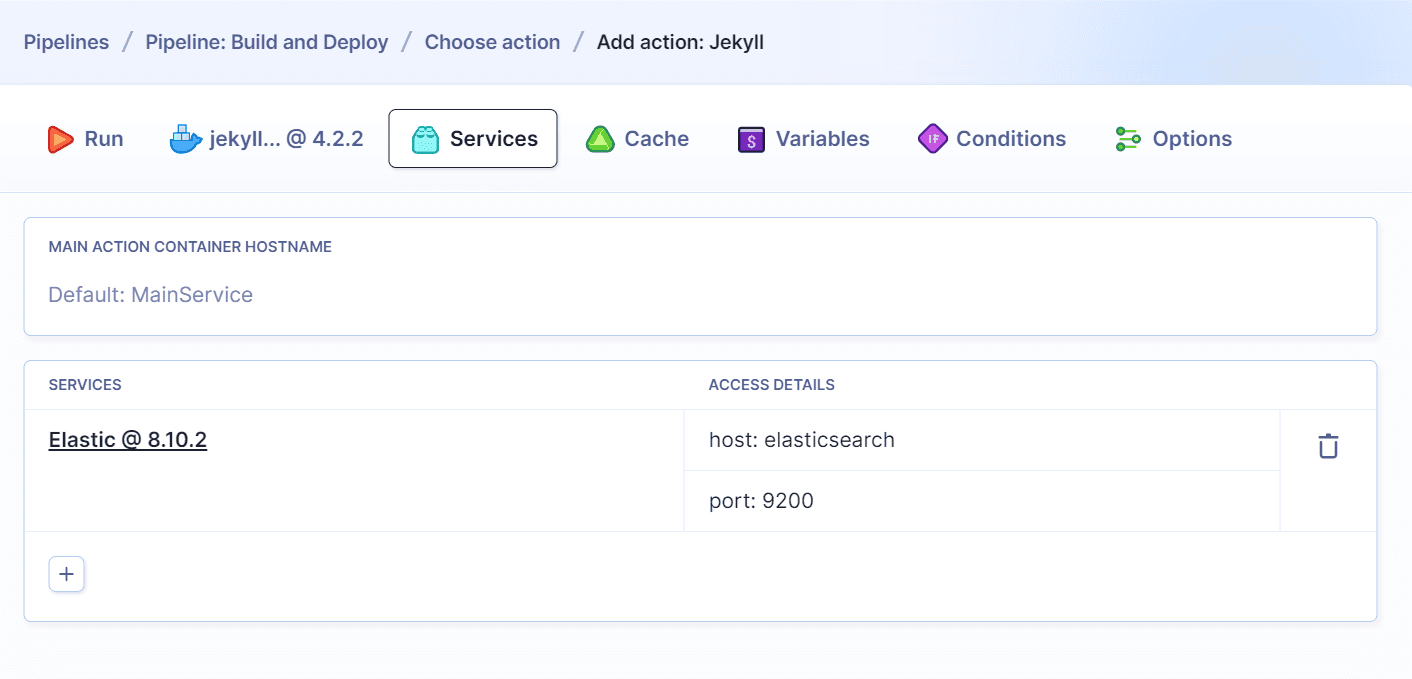This screenshot has width=1412, height=679.
Task: Delete the Elastic service using the trash icon
Action: (x=1327, y=445)
